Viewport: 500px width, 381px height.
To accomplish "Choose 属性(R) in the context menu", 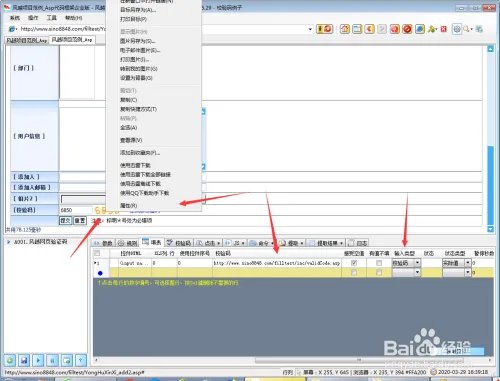I will click(x=128, y=206).
